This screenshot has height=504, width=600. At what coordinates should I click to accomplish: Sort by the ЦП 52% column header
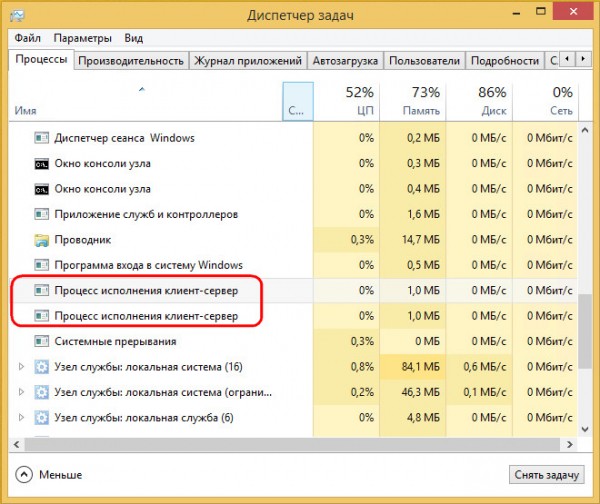346,101
